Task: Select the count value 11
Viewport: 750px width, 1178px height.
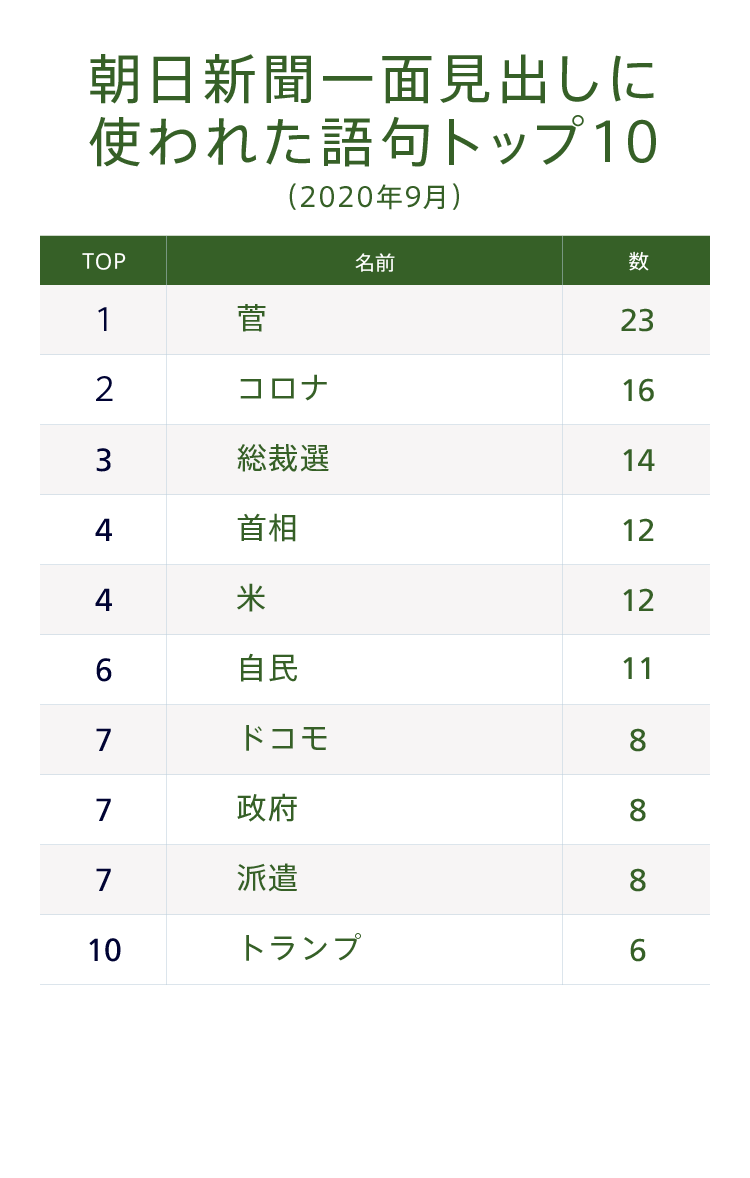Action: coord(637,669)
